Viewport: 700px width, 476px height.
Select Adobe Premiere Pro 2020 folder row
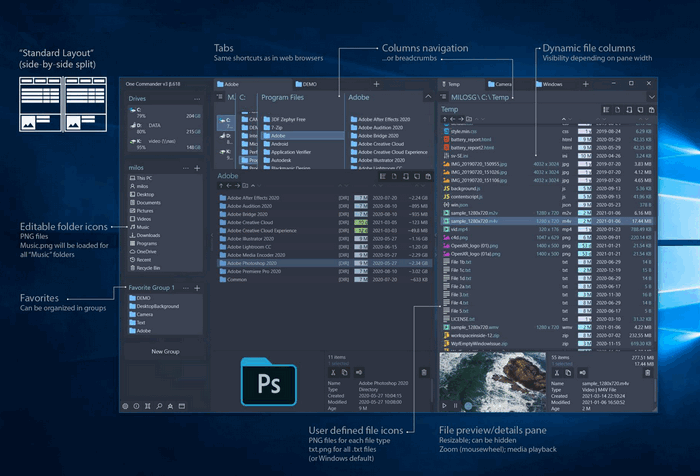tap(324, 271)
